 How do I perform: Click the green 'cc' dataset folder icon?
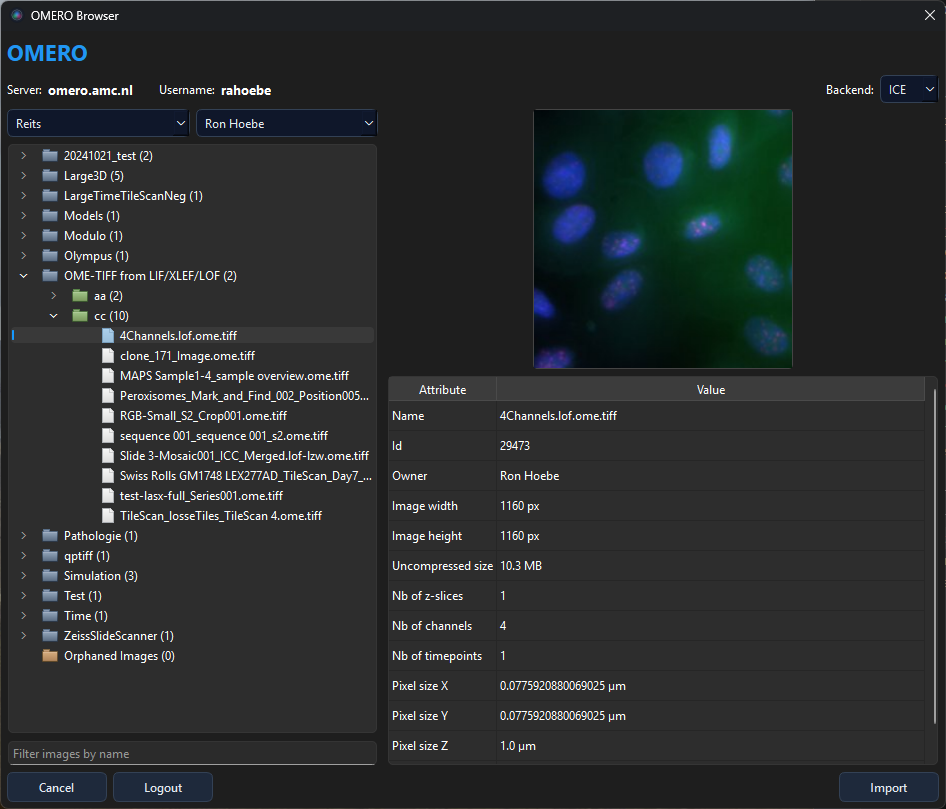80,316
